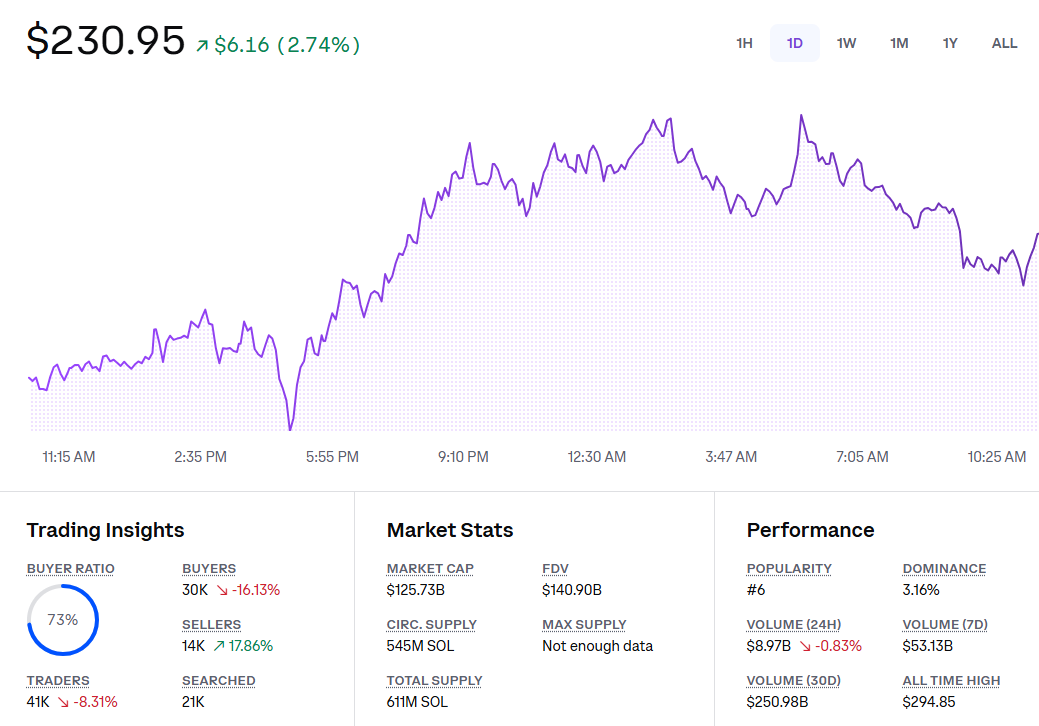Show the 1Y price chart
Image resolution: width=1039 pixels, height=726 pixels.
[x=950, y=43]
